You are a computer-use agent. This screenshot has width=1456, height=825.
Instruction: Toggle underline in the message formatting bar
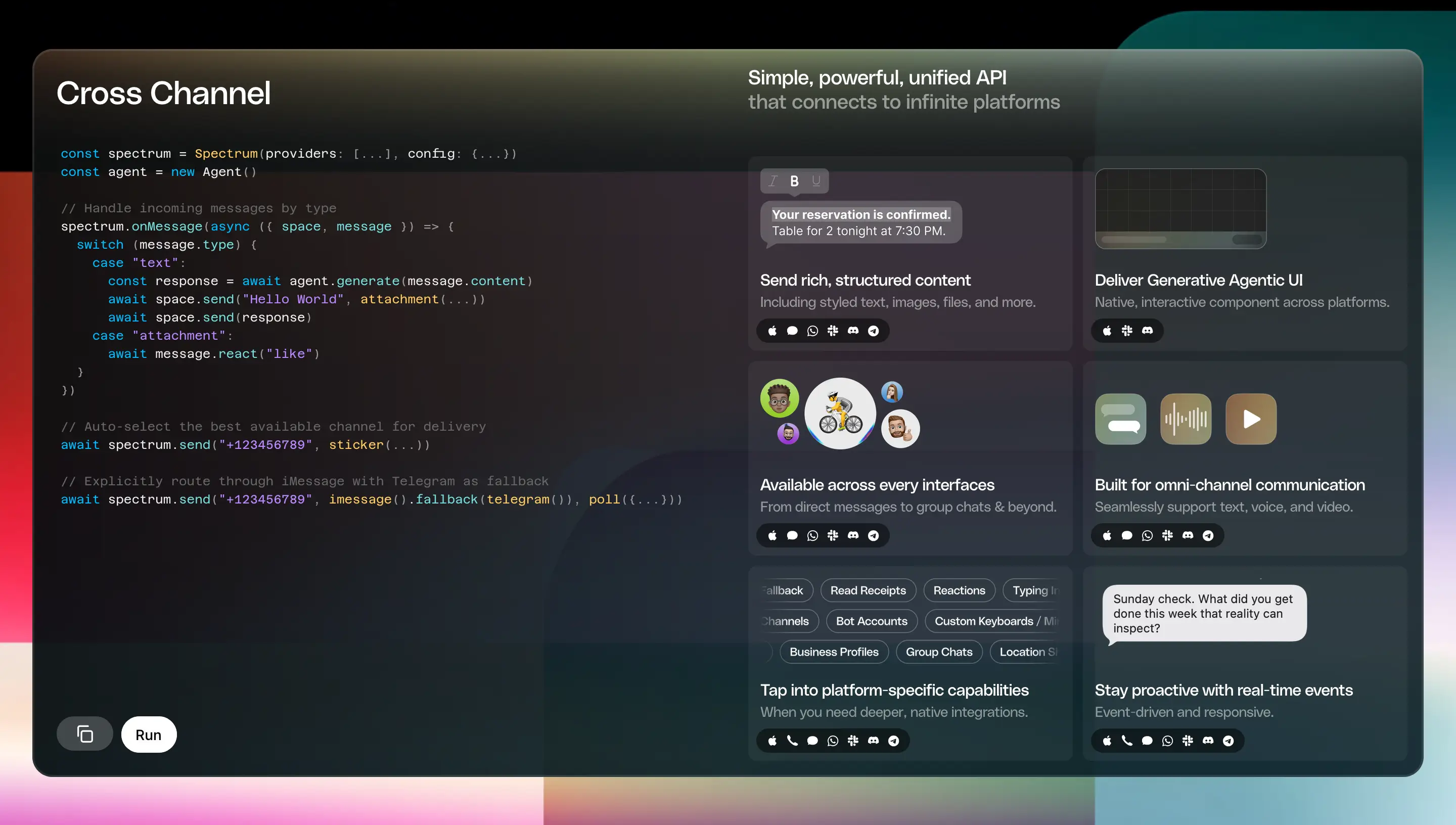[816, 181]
